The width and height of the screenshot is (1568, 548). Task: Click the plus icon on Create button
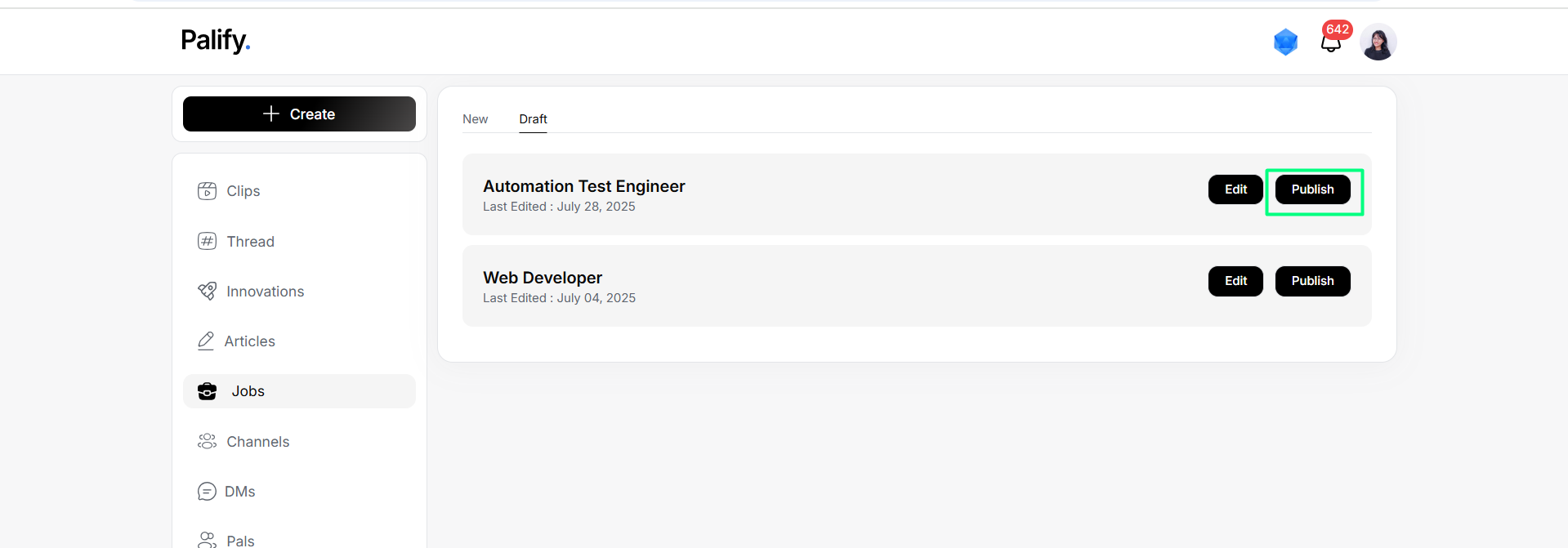coord(271,114)
